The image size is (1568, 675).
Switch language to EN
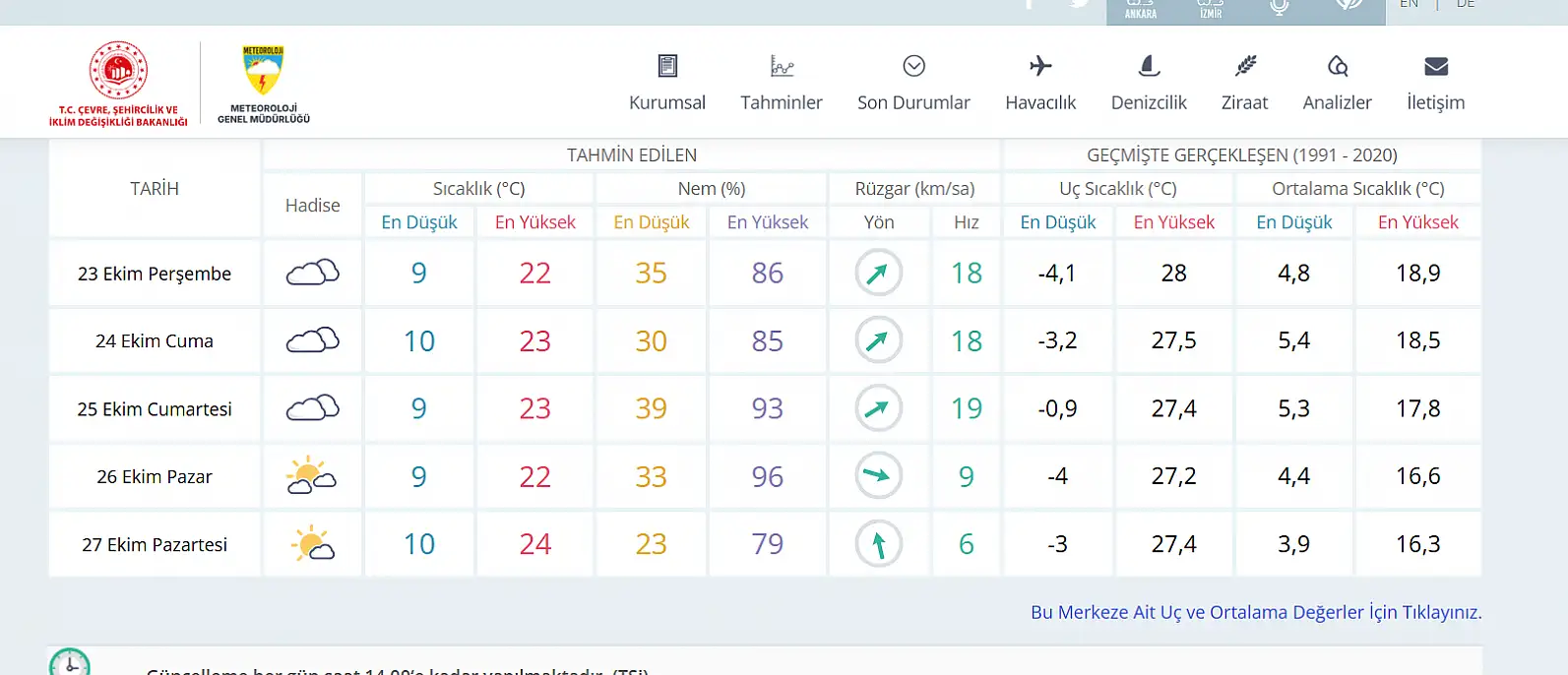click(x=1410, y=5)
